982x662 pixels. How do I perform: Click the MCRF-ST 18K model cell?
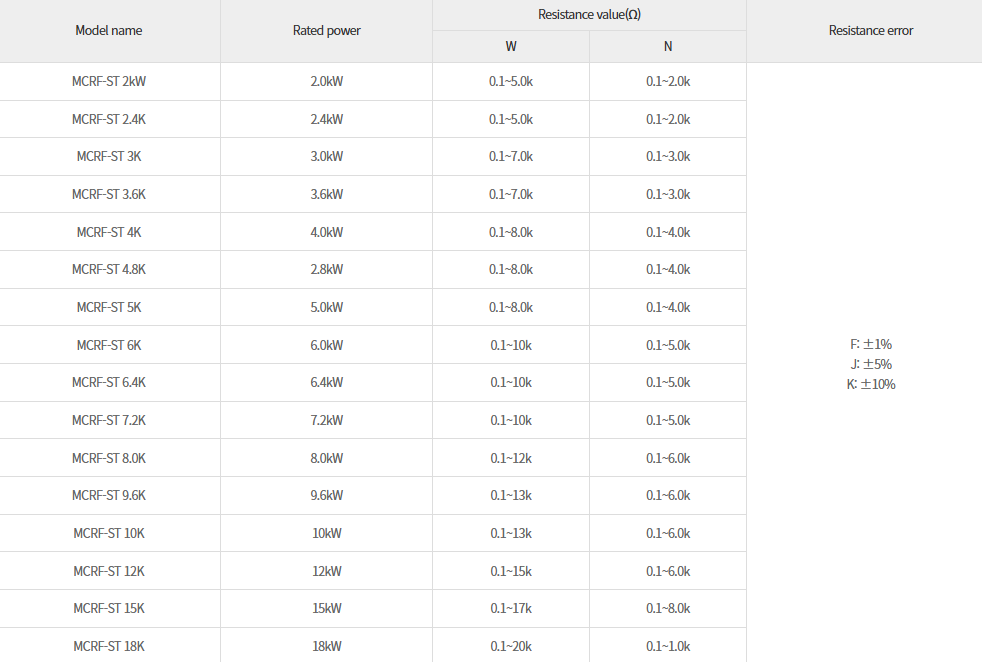pyautogui.click(x=109, y=646)
